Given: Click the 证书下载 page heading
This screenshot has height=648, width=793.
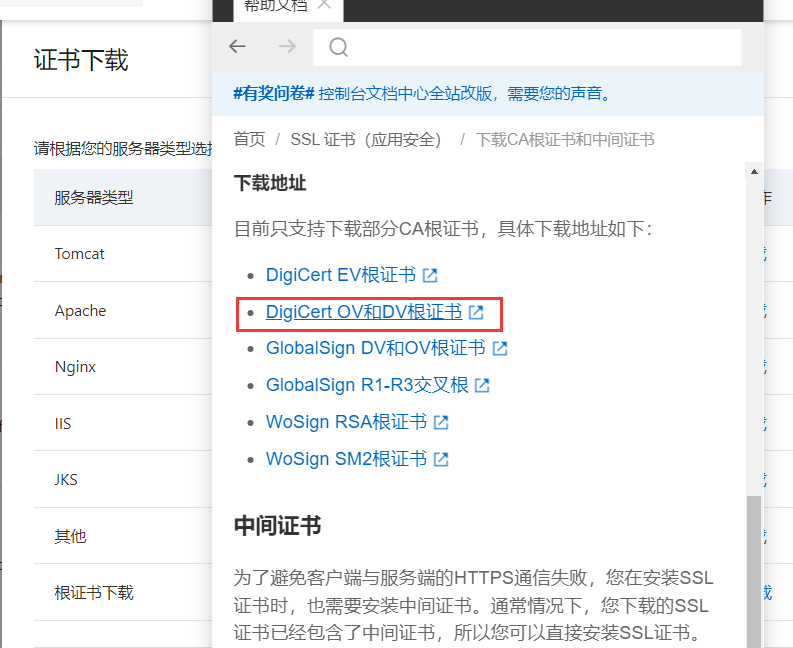Looking at the screenshot, I should click(x=81, y=60).
